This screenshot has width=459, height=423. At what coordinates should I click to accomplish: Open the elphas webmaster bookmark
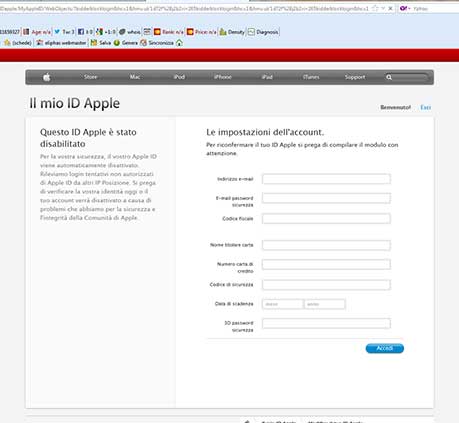(61, 43)
